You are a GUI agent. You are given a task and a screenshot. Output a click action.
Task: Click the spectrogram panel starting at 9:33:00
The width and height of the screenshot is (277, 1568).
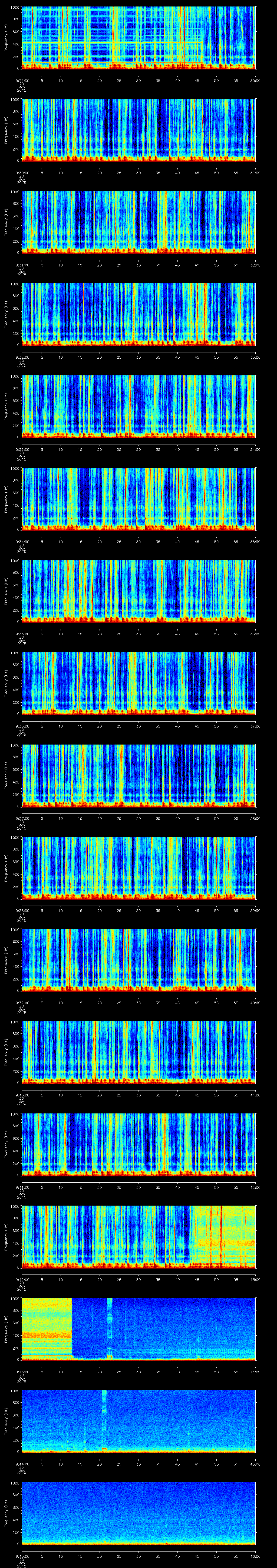click(x=139, y=407)
